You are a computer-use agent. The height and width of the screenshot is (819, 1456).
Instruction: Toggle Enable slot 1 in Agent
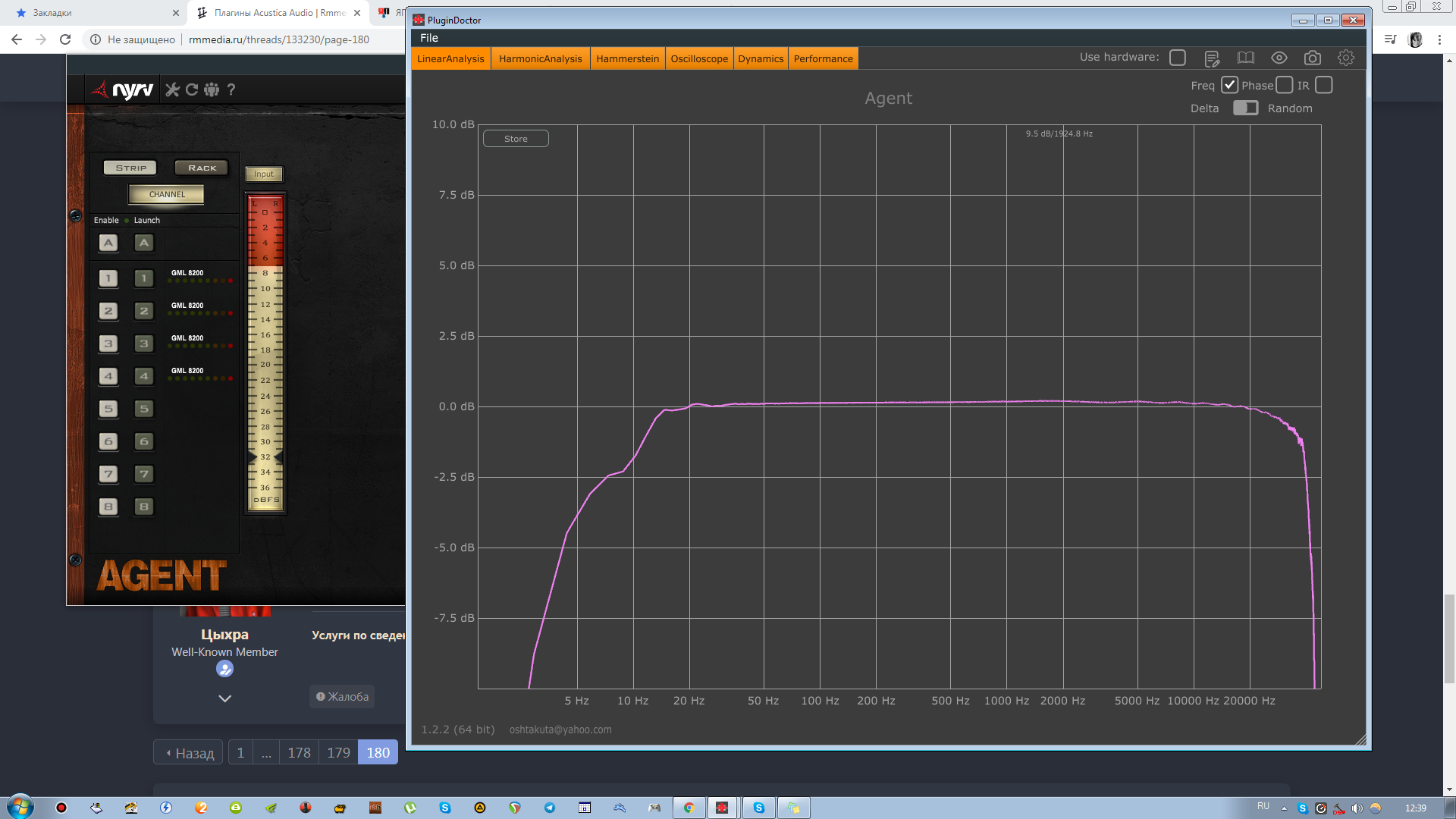click(108, 278)
